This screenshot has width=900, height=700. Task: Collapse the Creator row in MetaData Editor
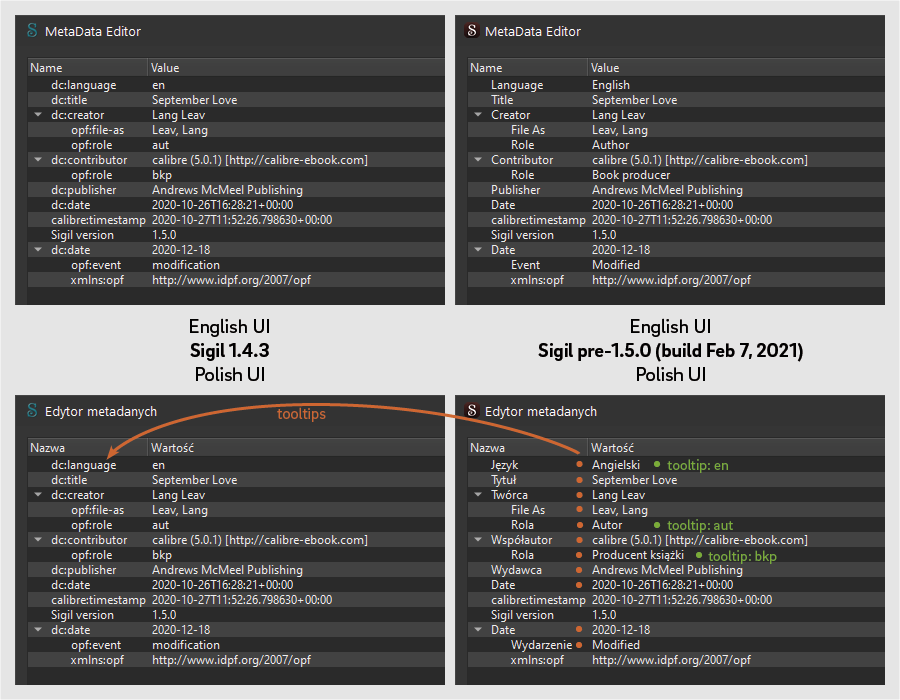pyautogui.click(x=478, y=115)
